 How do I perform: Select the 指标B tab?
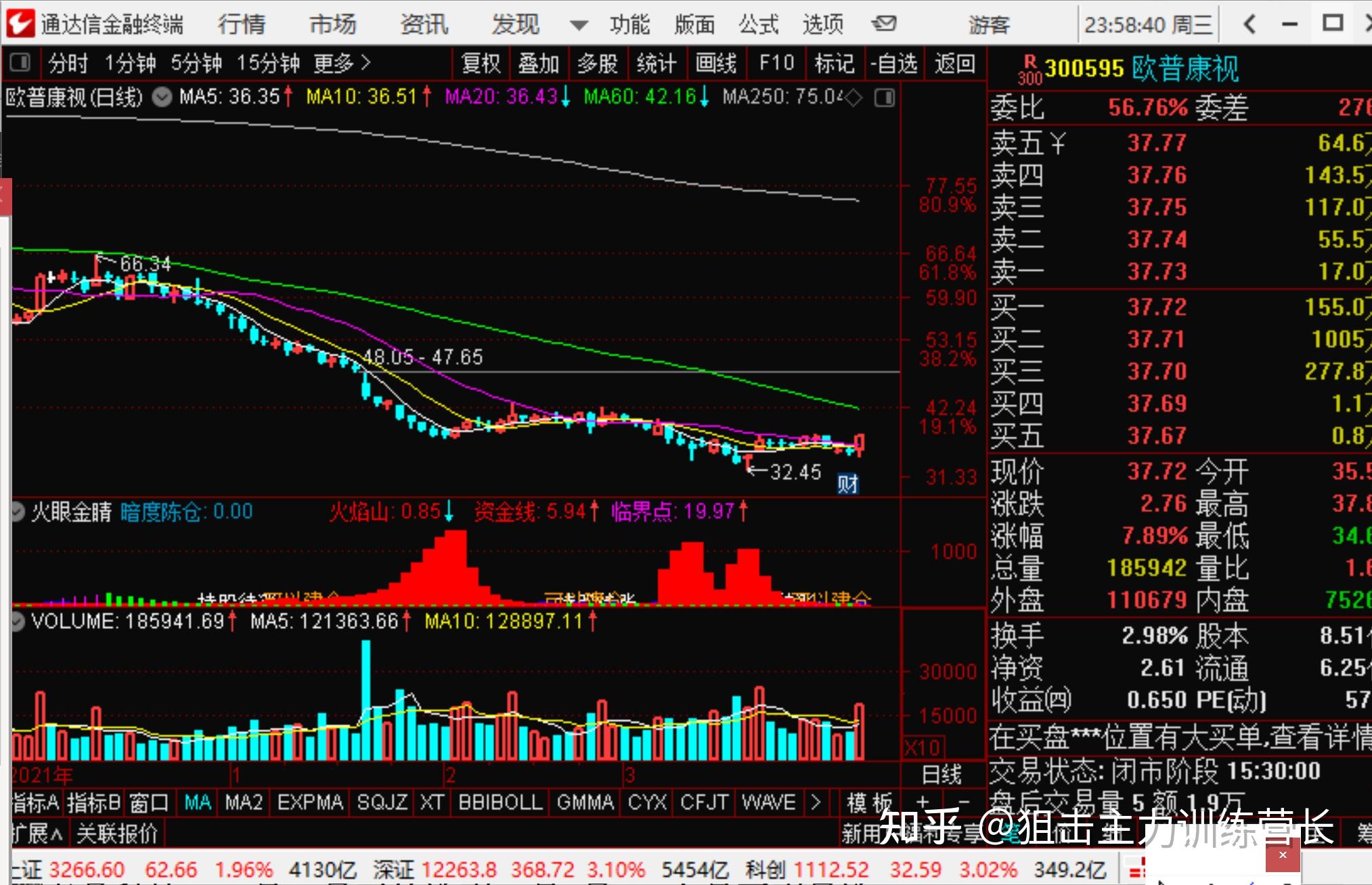[94, 802]
